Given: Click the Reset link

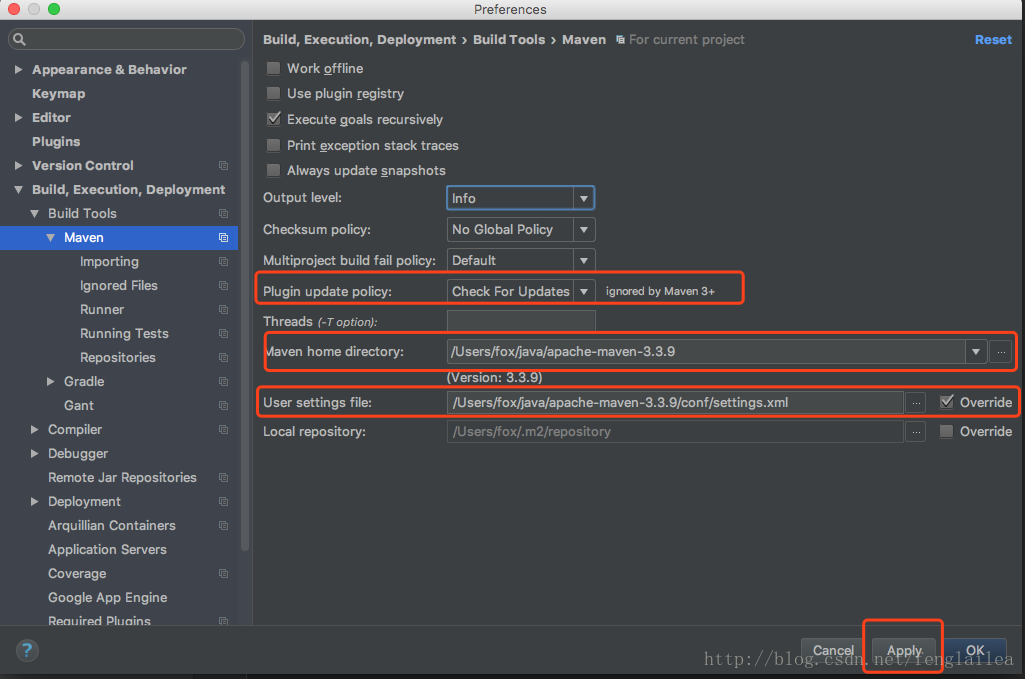Looking at the screenshot, I should pos(993,39).
